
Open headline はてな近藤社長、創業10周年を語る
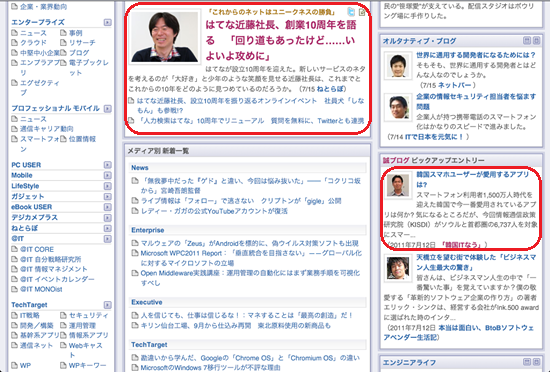pos(281,40)
